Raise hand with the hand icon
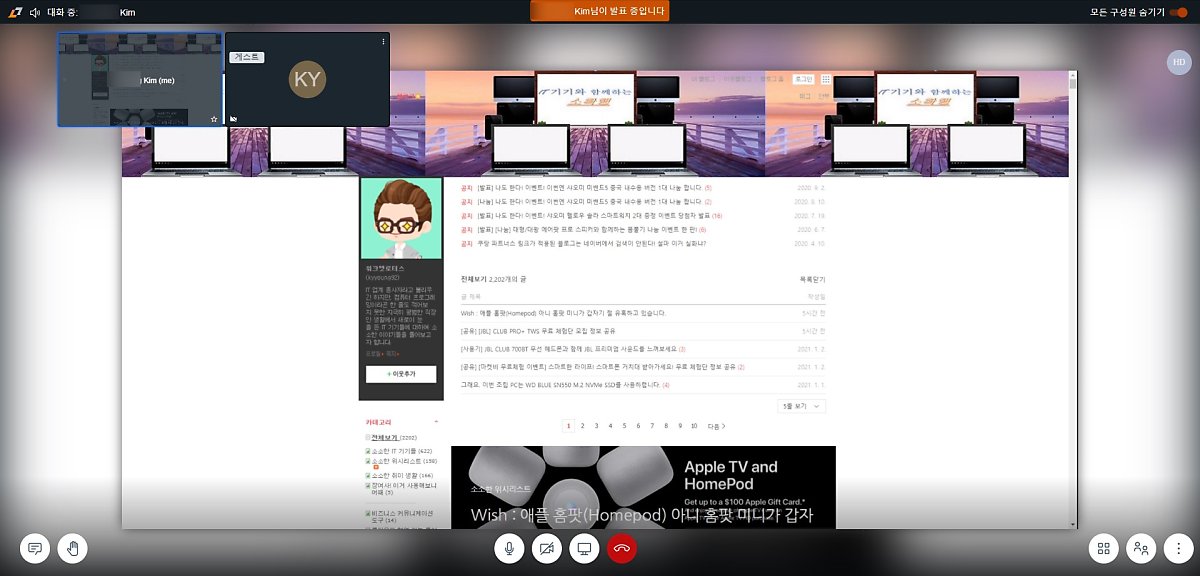 [73, 548]
